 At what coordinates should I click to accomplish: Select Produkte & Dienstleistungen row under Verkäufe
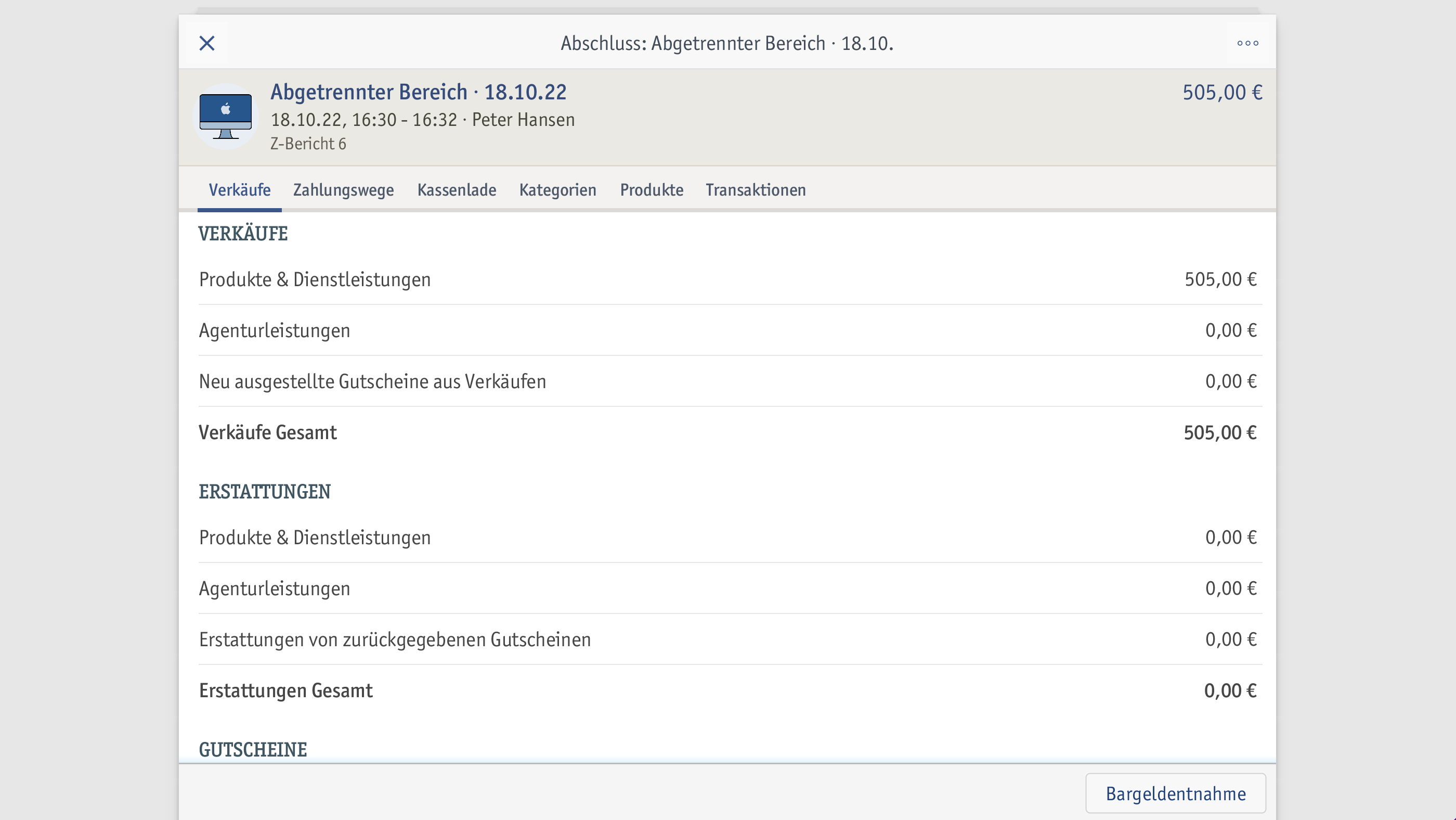click(730, 279)
